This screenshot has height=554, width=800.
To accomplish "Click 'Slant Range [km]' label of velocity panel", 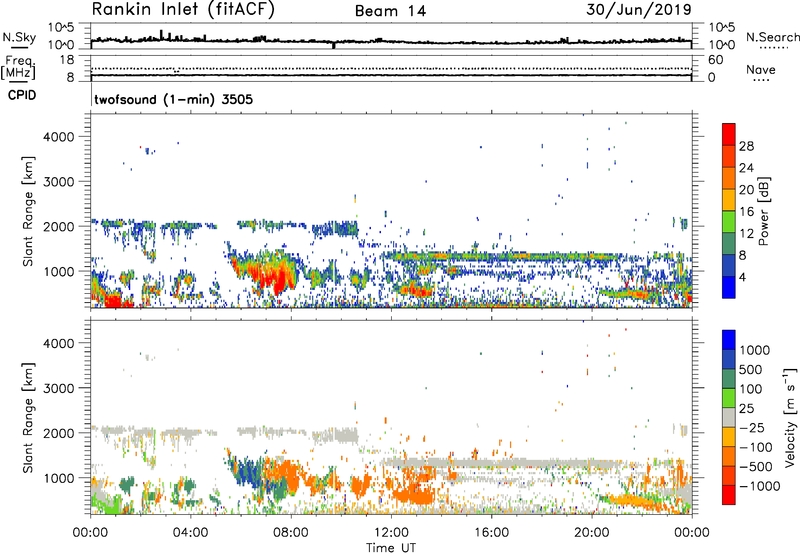I will pyautogui.click(x=28, y=417).
